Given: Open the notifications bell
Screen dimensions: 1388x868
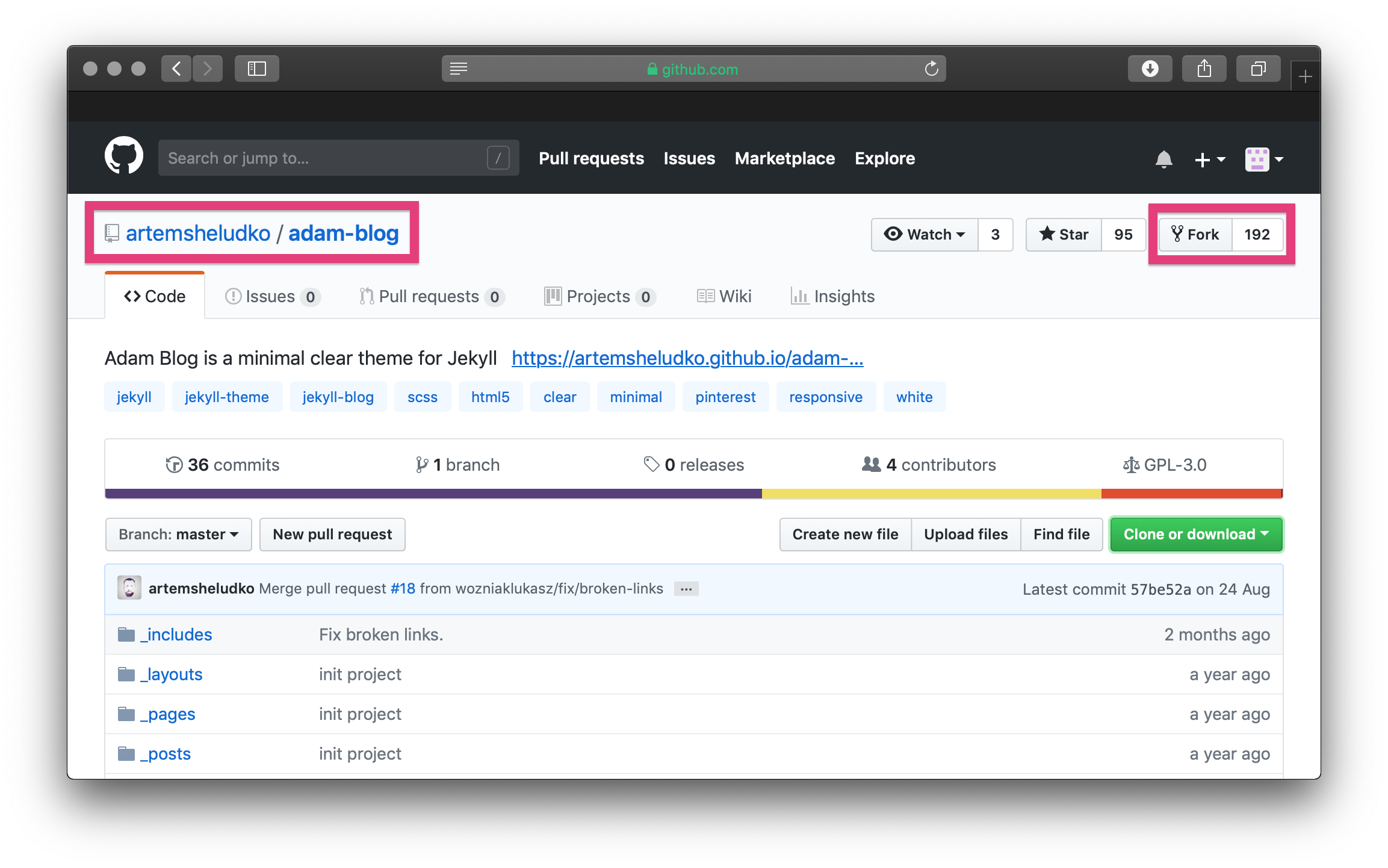Looking at the screenshot, I should tap(1163, 159).
